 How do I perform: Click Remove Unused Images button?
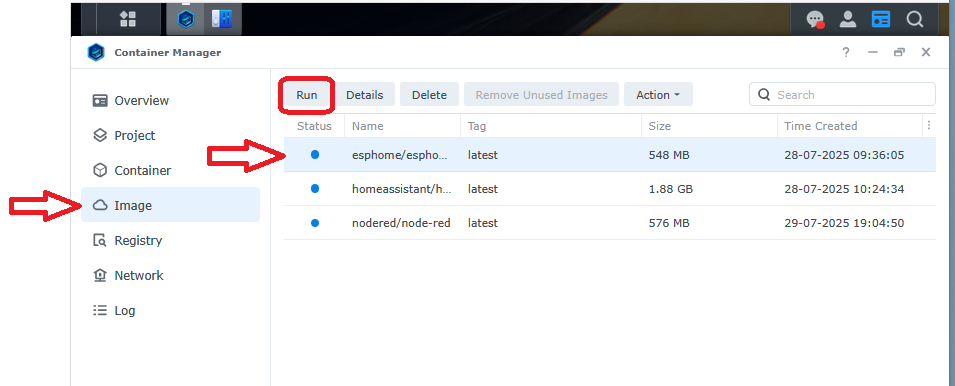pos(541,95)
